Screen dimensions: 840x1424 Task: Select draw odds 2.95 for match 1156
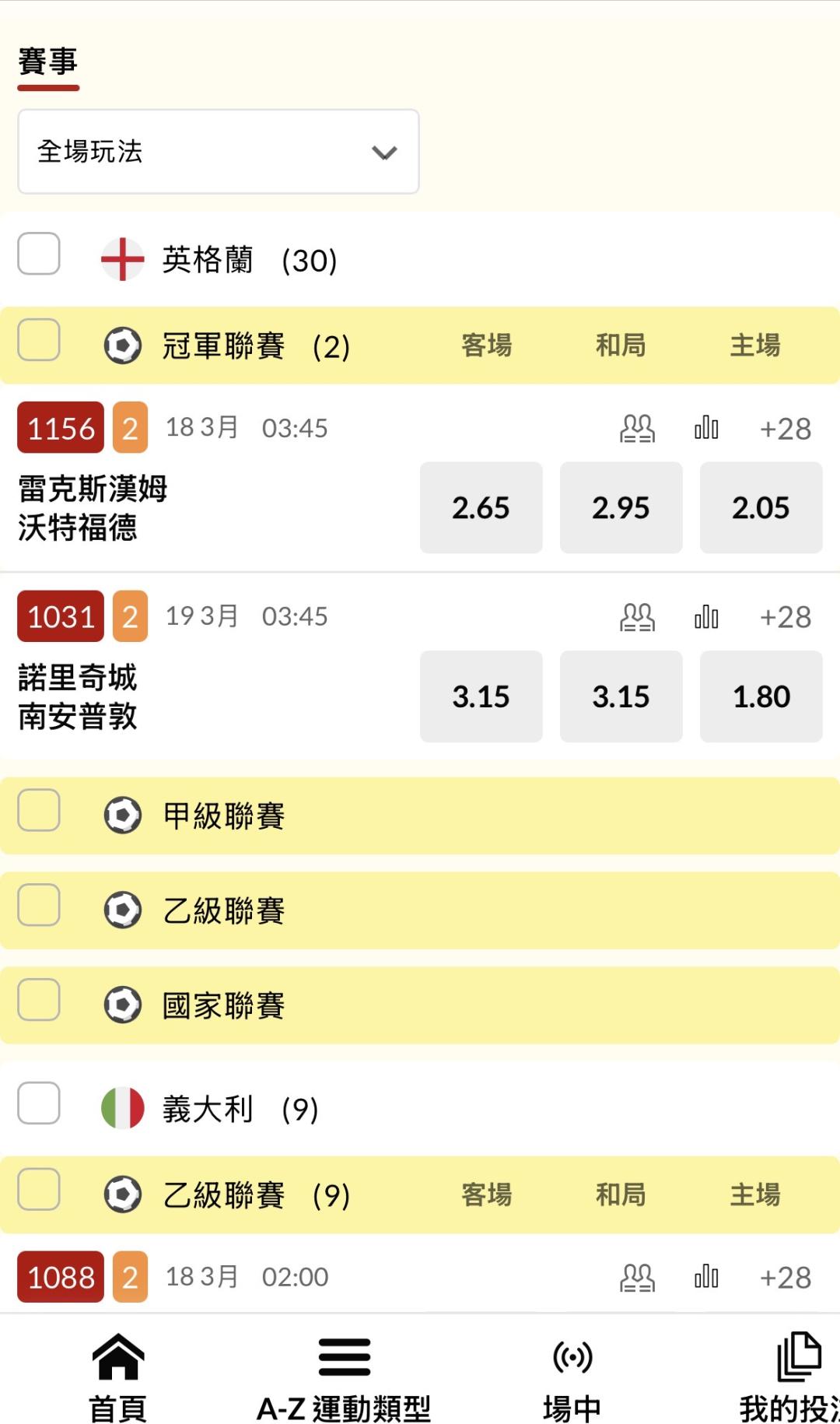click(x=621, y=508)
